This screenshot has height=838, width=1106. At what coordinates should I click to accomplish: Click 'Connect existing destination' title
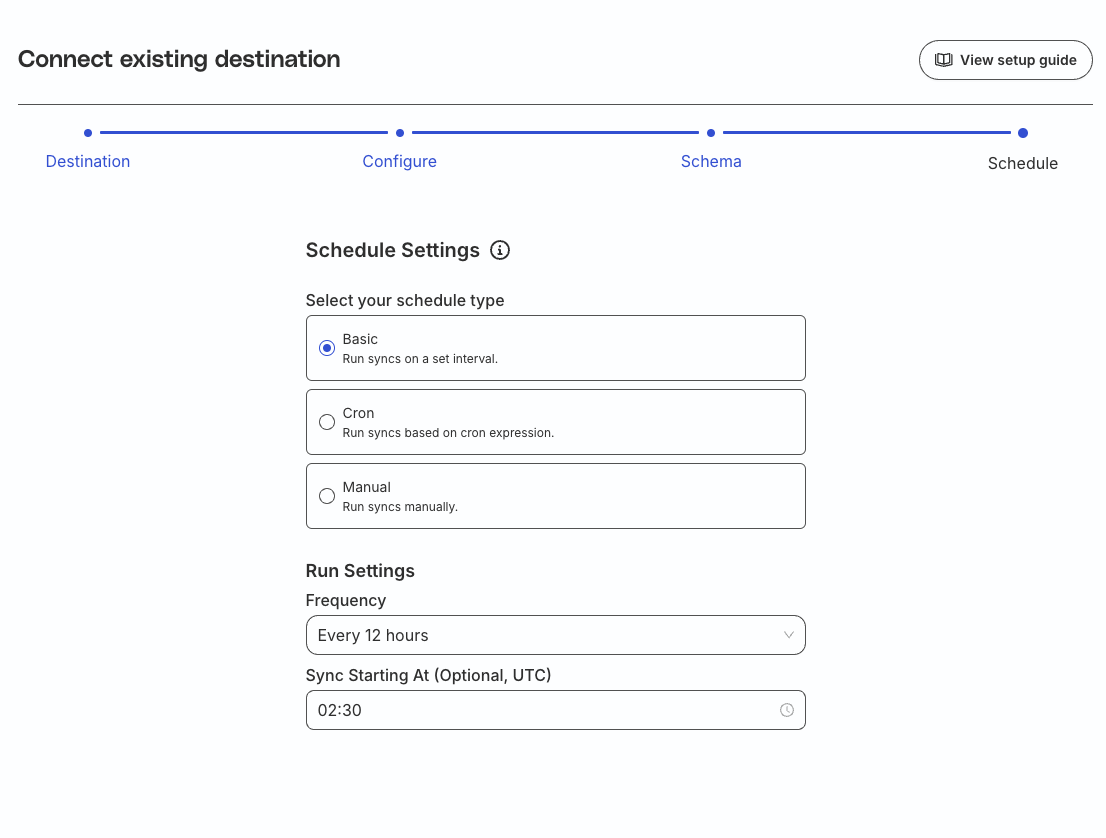[x=179, y=59]
